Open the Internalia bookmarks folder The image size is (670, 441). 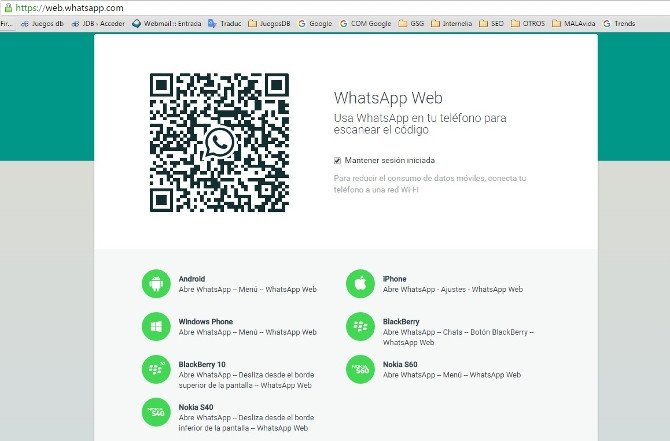point(452,24)
